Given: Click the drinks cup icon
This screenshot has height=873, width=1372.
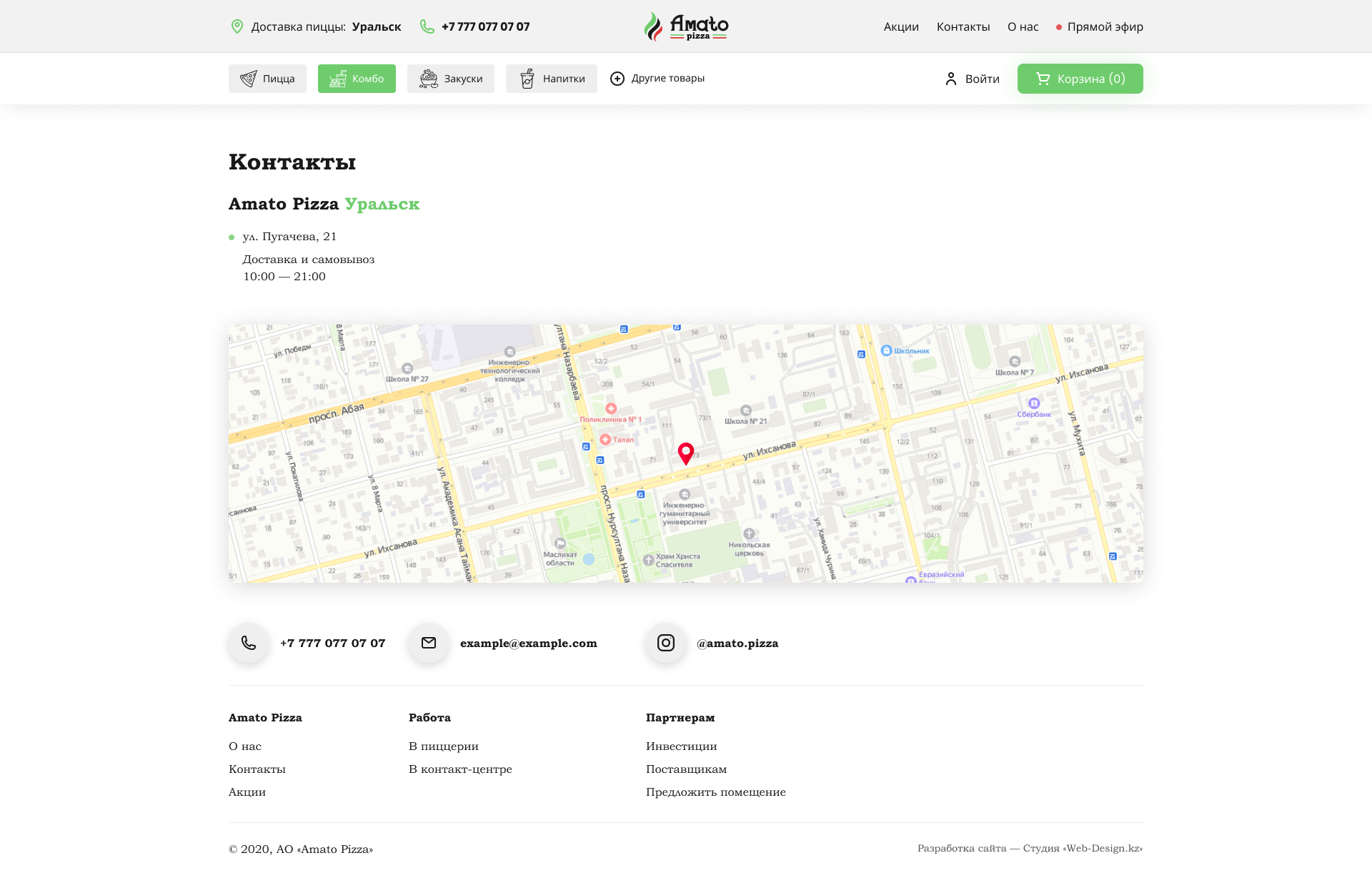Looking at the screenshot, I should [527, 79].
